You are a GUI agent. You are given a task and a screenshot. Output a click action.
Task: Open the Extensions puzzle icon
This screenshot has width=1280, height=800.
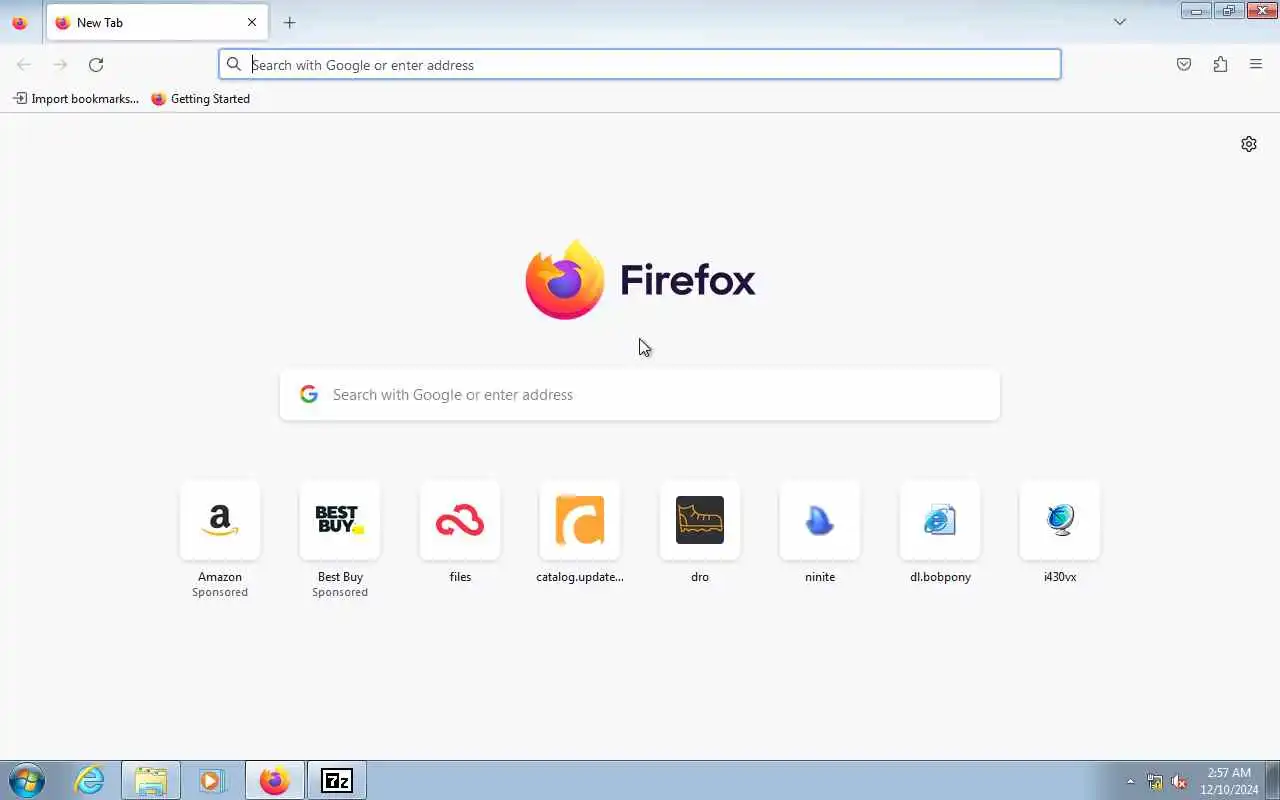[x=1220, y=65]
